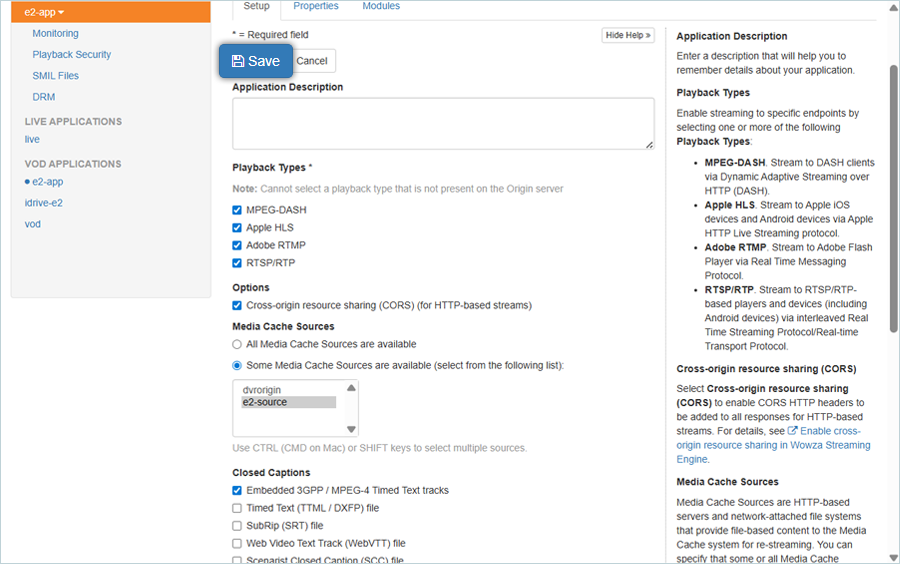Click the VOD APPLICATIONS heading
The width and height of the screenshot is (900, 564).
73,164
